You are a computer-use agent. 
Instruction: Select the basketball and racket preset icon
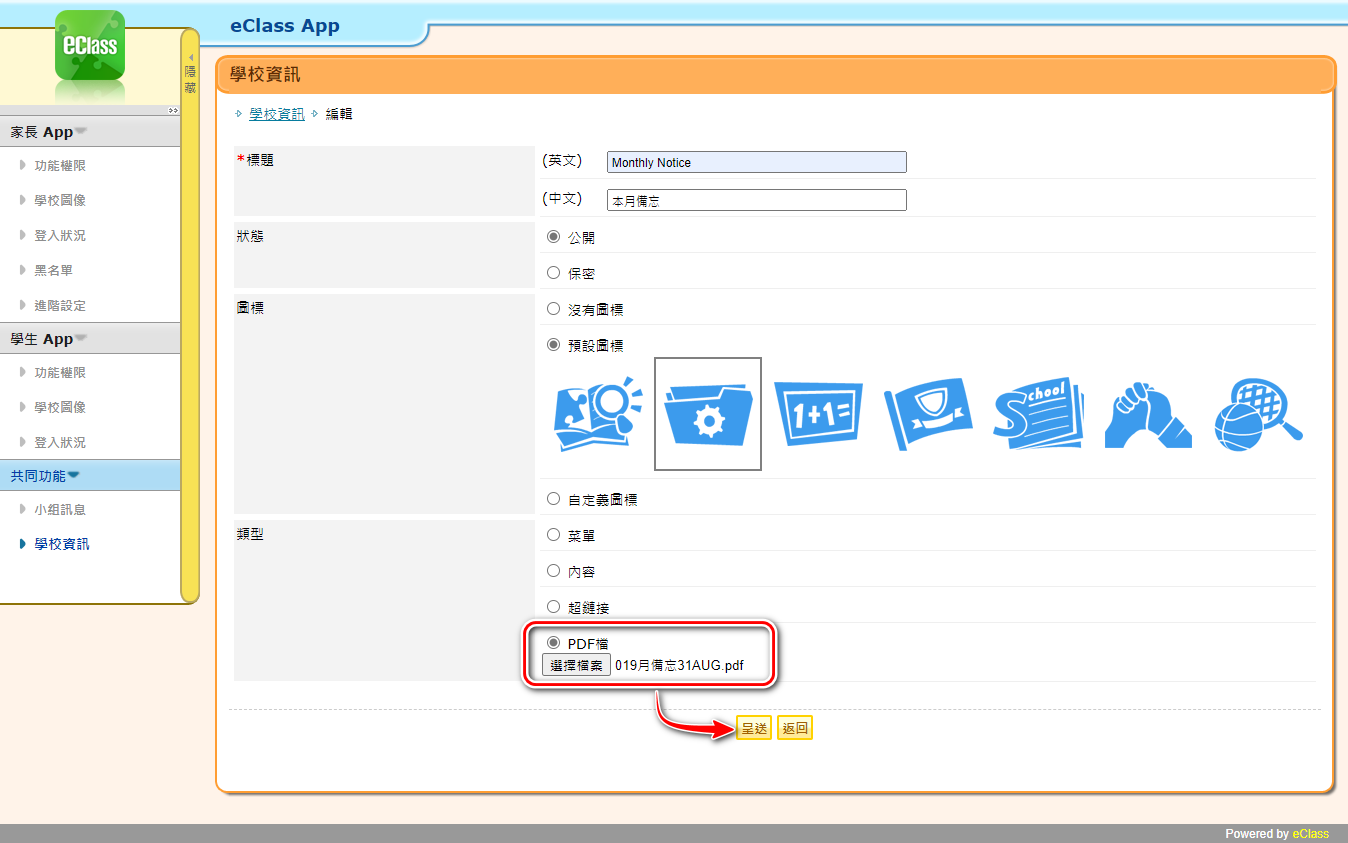point(1258,413)
